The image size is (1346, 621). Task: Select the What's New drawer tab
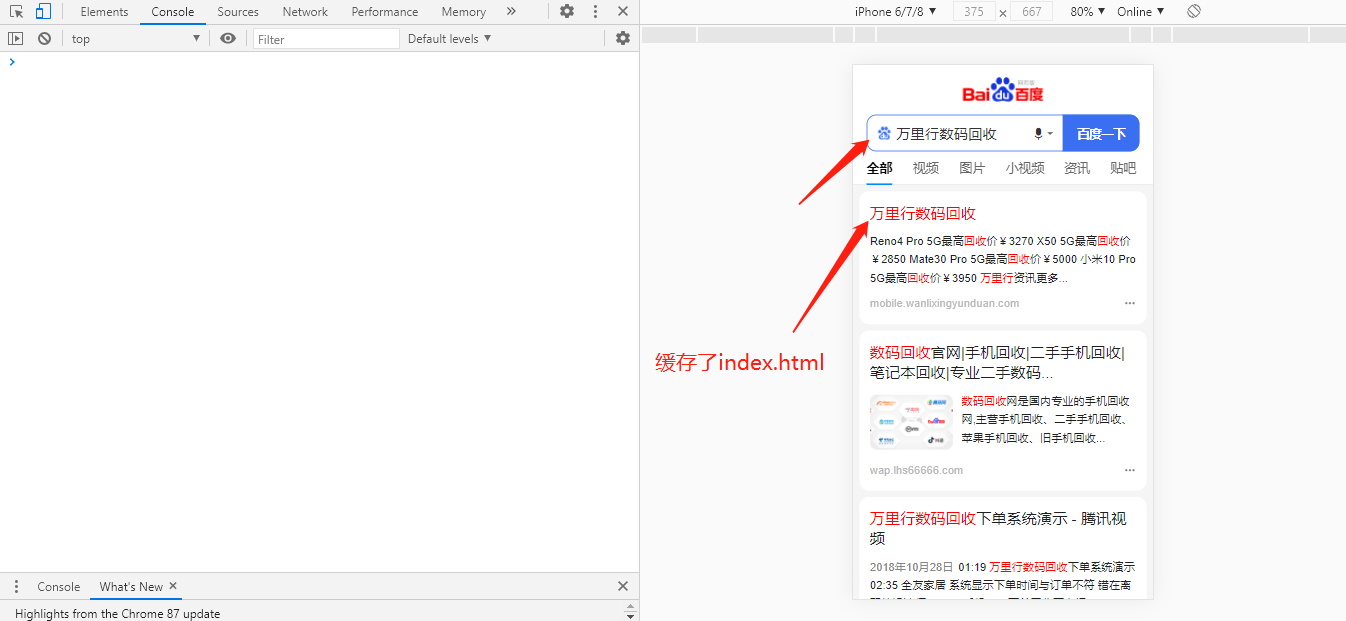pyautogui.click(x=131, y=587)
